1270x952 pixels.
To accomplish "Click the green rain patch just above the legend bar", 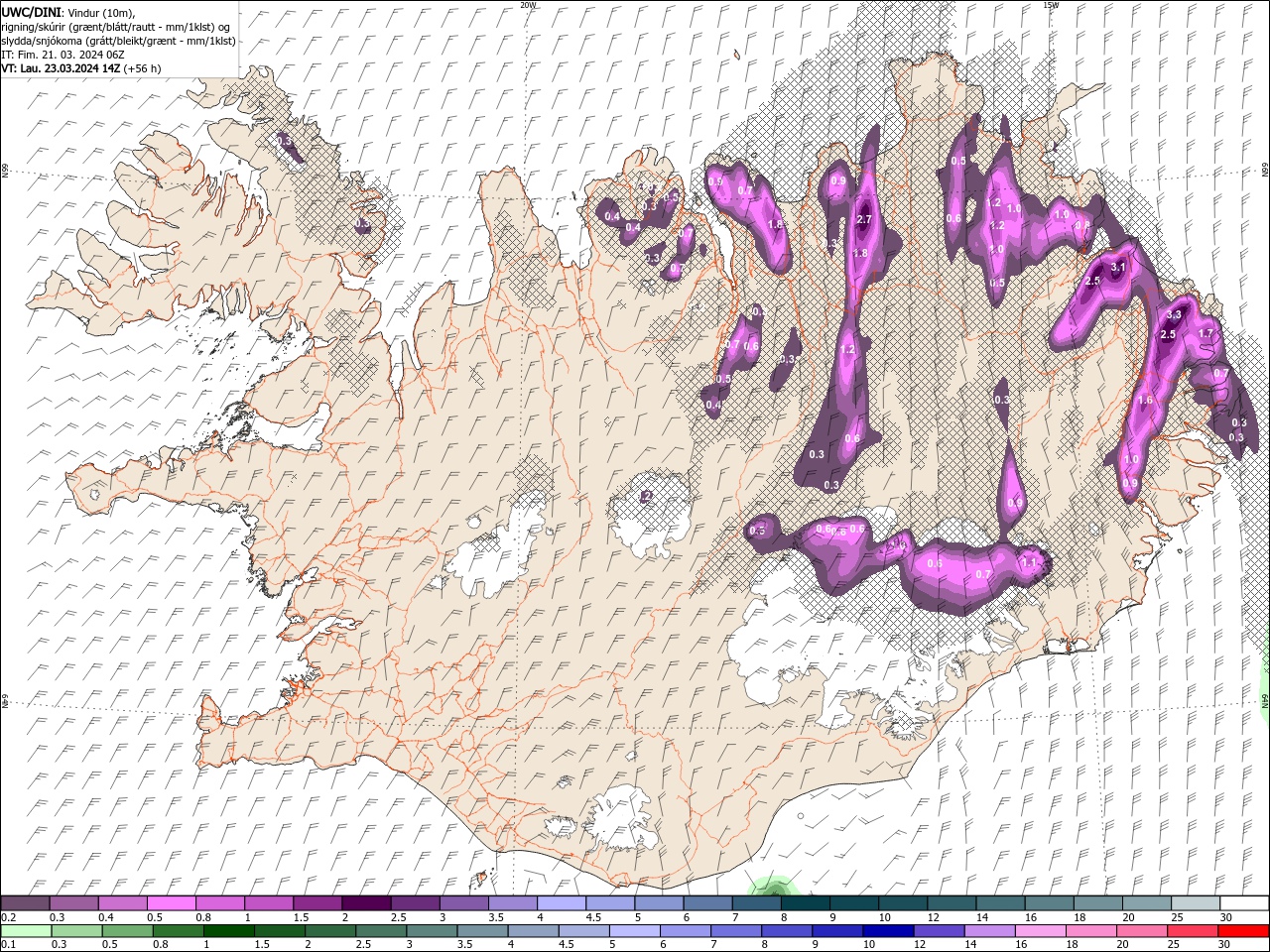I will pos(772,887).
